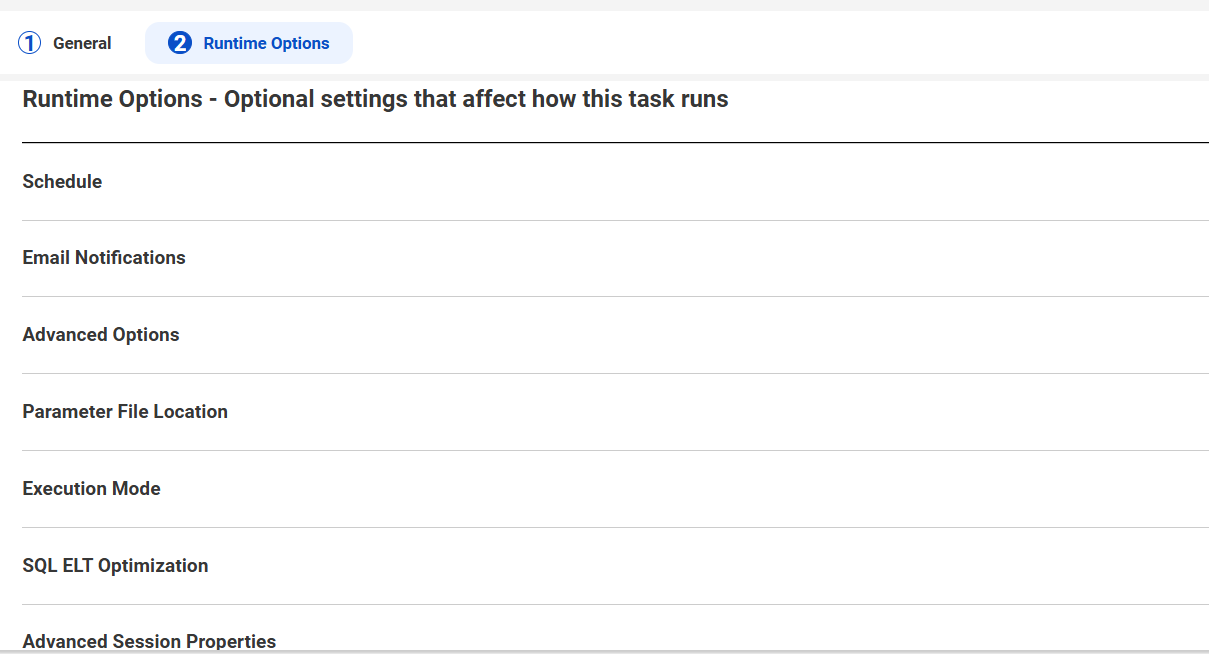
Task: Click the separator line below Schedule
Action: [x=615, y=220]
